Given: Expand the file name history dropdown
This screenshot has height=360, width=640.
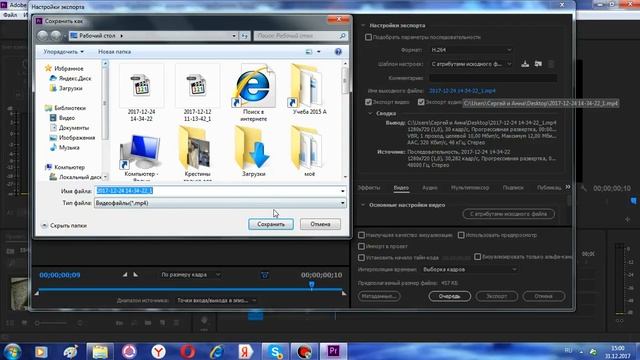Looking at the screenshot, I should click(x=342, y=191).
